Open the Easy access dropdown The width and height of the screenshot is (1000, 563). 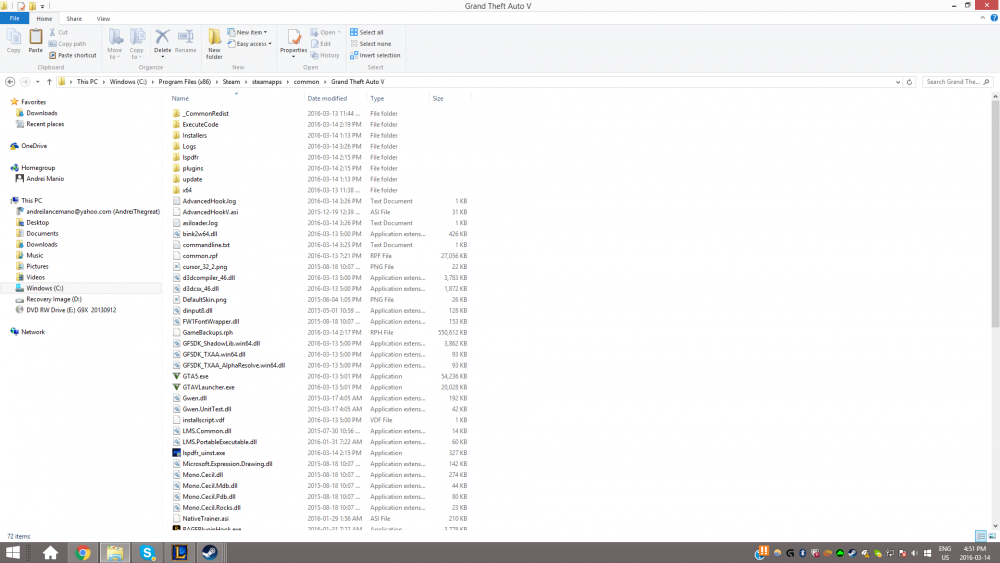click(x=249, y=43)
